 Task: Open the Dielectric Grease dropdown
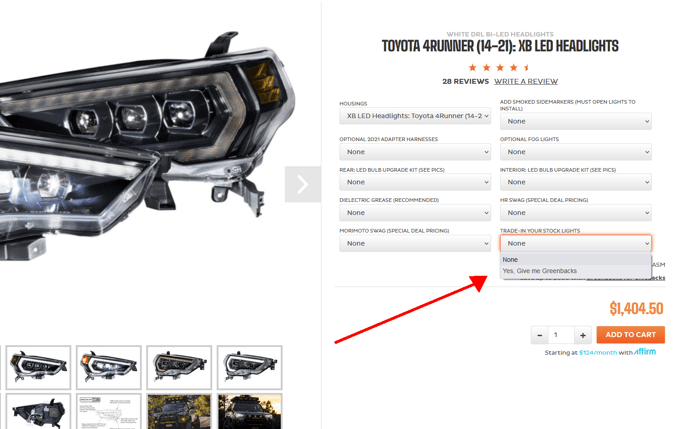(415, 213)
